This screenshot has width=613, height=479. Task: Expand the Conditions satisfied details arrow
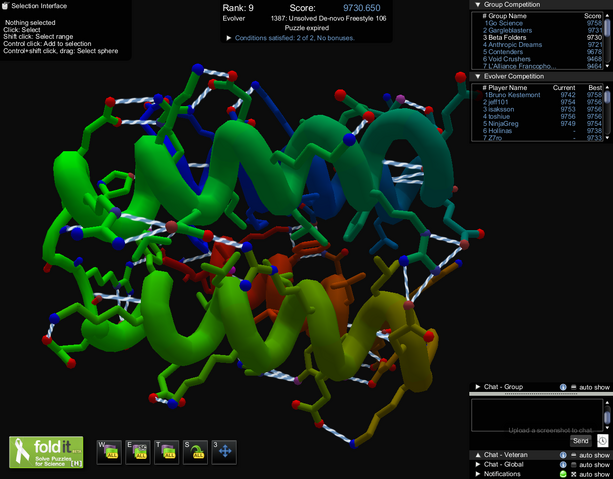pyautogui.click(x=229, y=38)
